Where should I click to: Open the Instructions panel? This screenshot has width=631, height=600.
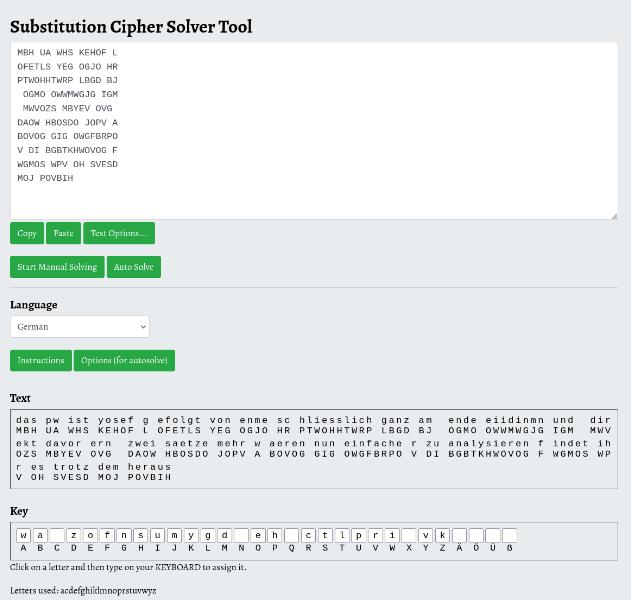(x=41, y=360)
